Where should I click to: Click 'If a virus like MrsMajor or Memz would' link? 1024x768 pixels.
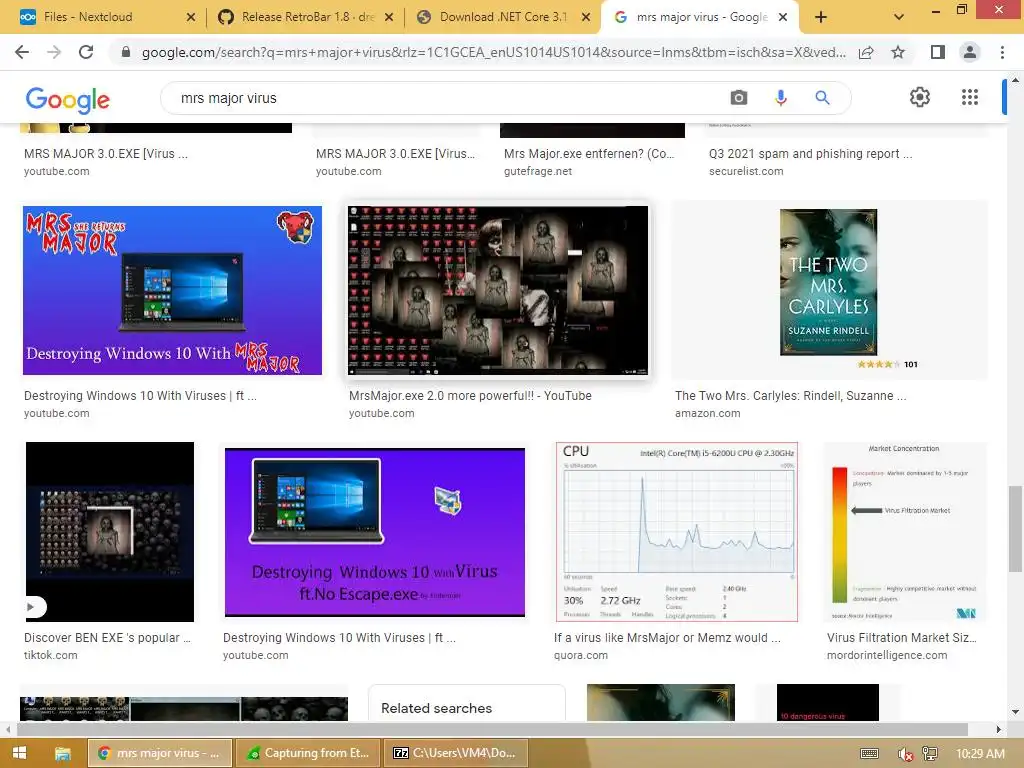[x=667, y=638]
